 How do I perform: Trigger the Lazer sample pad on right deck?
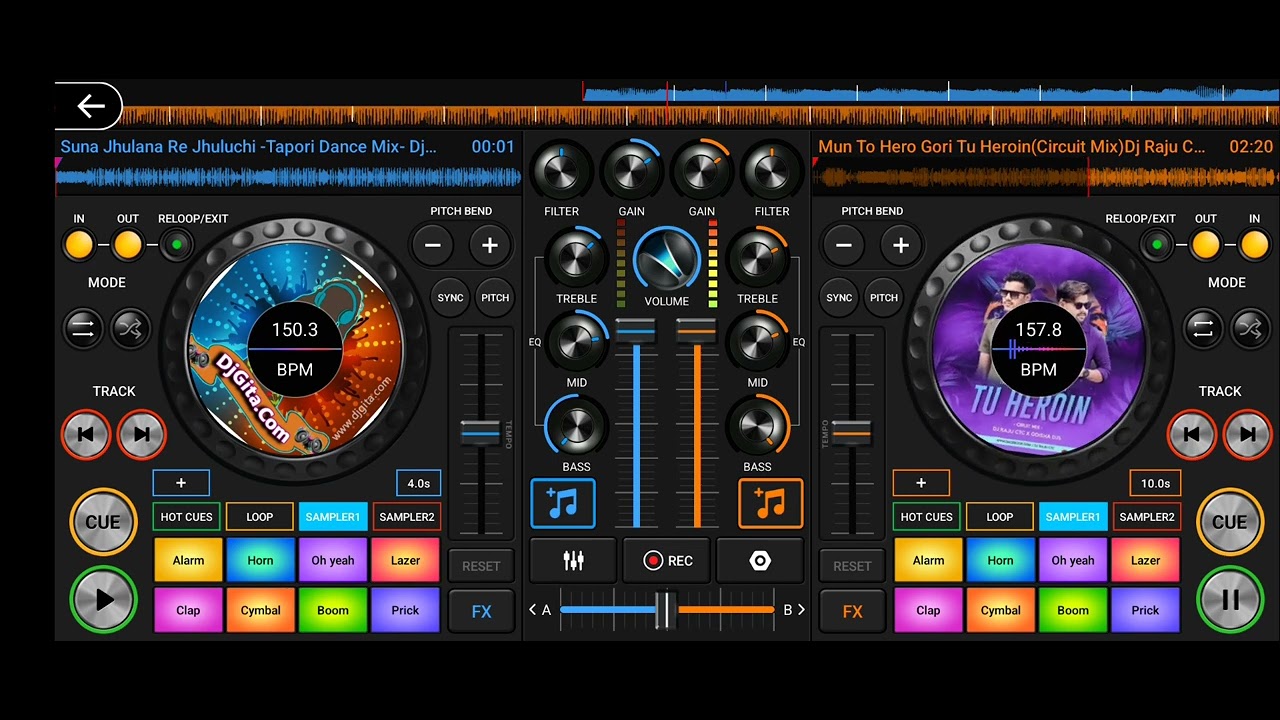(x=1146, y=560)
